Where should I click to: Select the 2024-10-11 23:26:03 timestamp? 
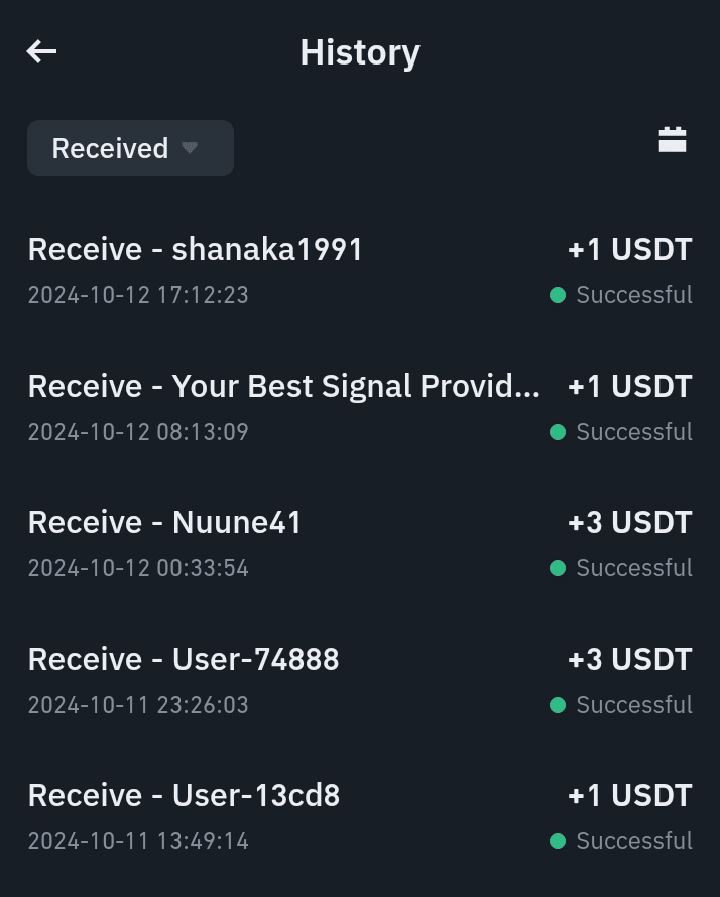(x=138, y=705)
